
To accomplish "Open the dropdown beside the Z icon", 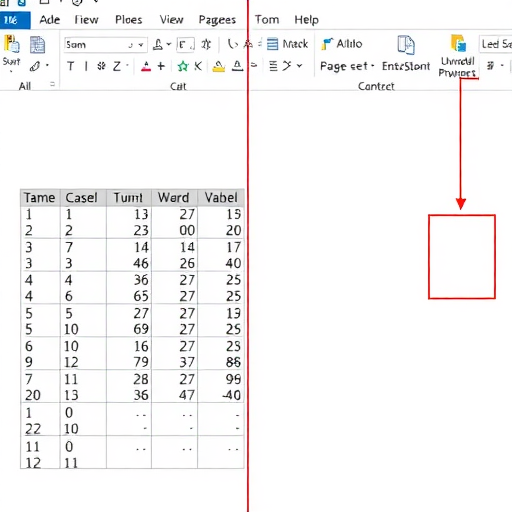I will coord(127,66).
